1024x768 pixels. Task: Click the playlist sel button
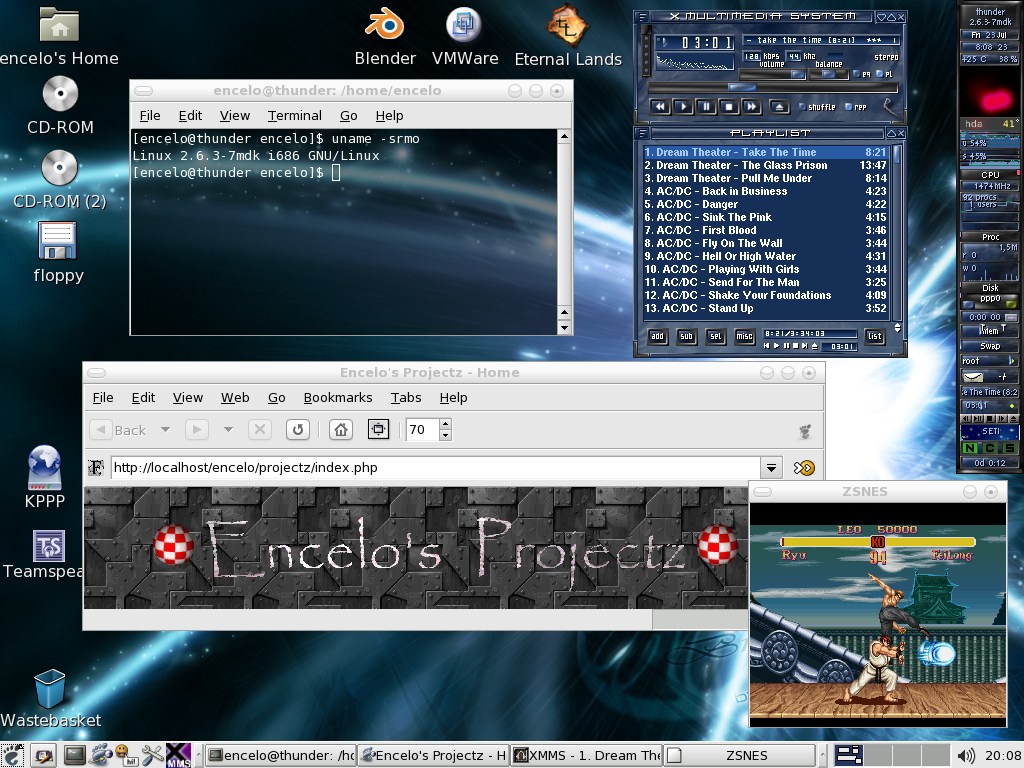point(716,336)
